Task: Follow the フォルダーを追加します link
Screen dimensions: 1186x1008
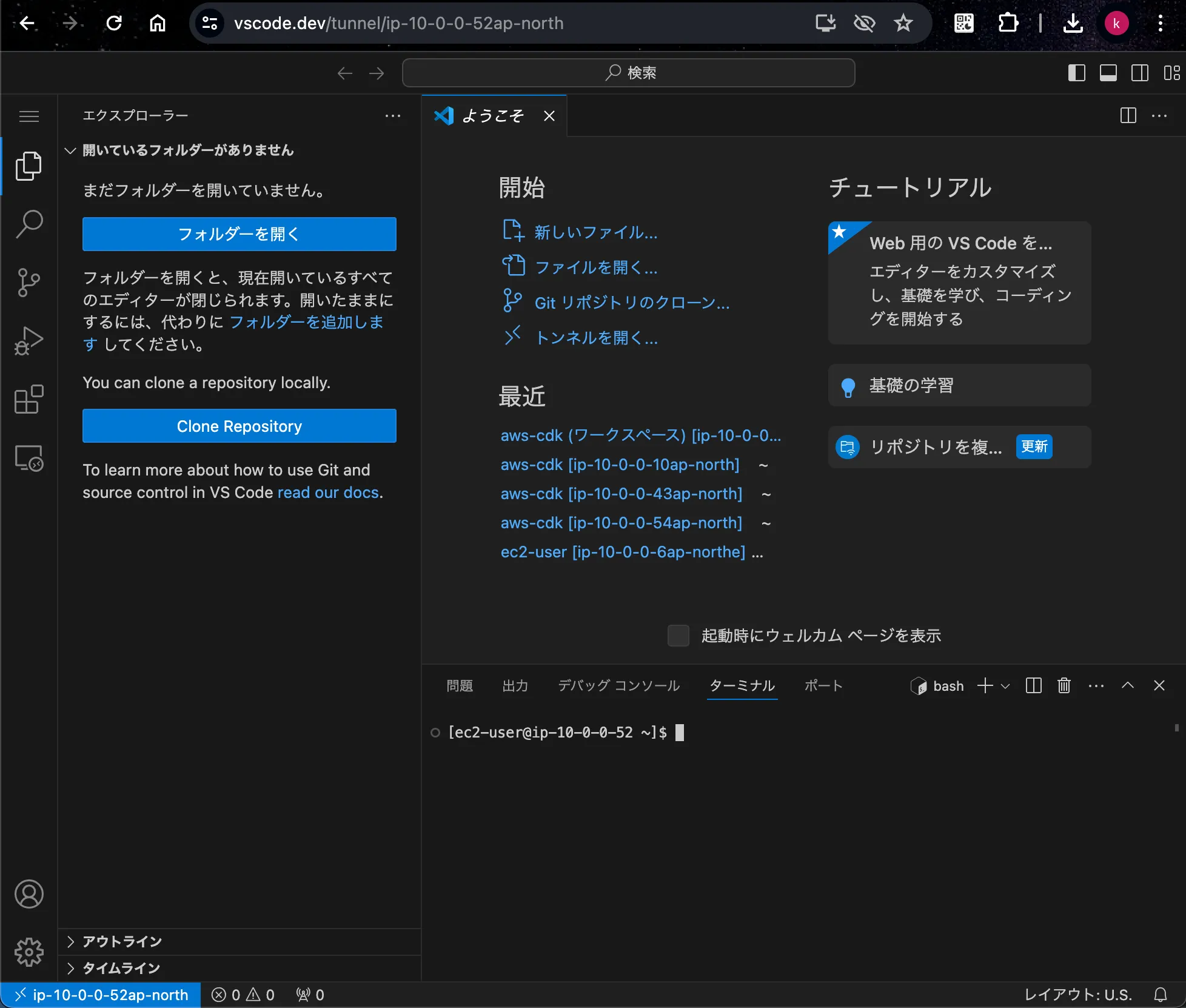Action: (306, 322)
